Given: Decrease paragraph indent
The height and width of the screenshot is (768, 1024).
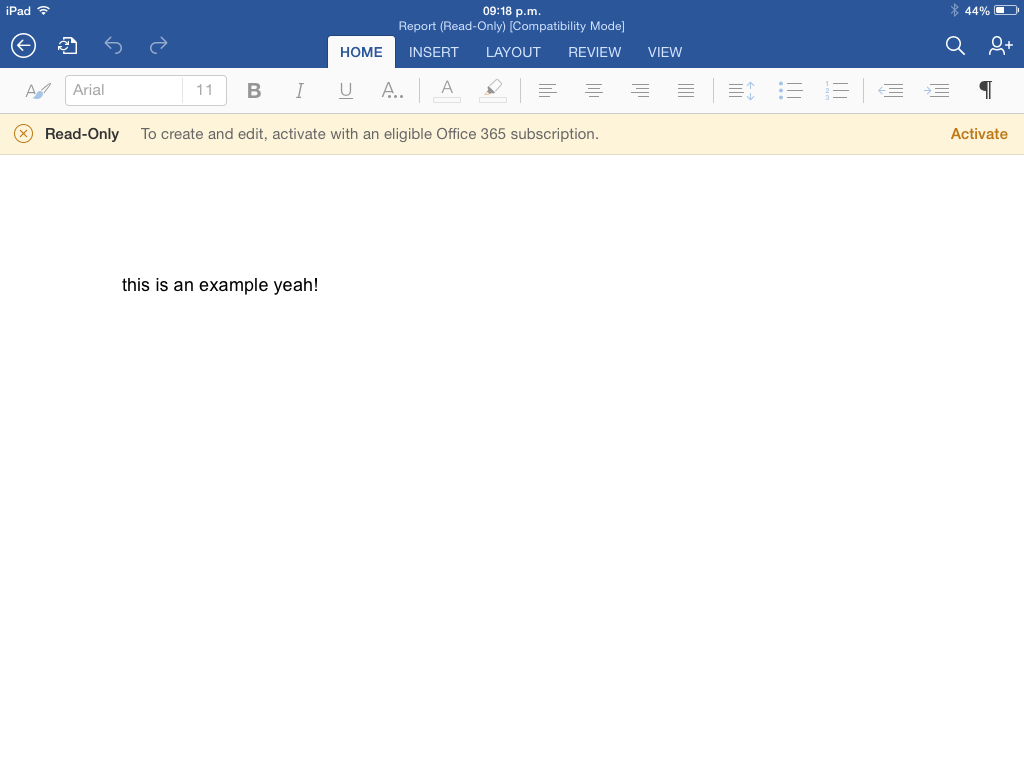Looking at the screenshot, I should coord(890,90).
